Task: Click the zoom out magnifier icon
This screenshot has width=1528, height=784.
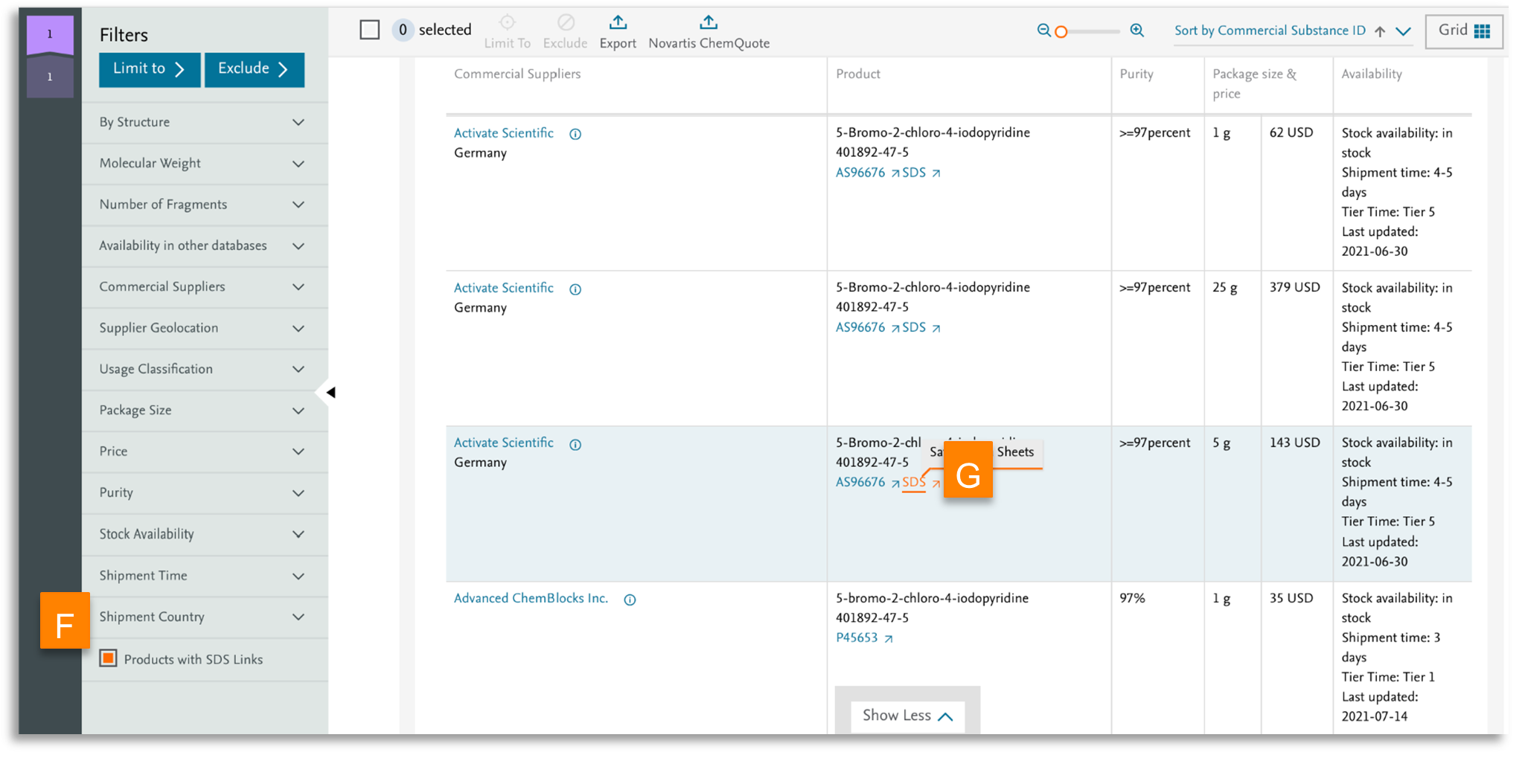Action: click(x=1043, y=30)
